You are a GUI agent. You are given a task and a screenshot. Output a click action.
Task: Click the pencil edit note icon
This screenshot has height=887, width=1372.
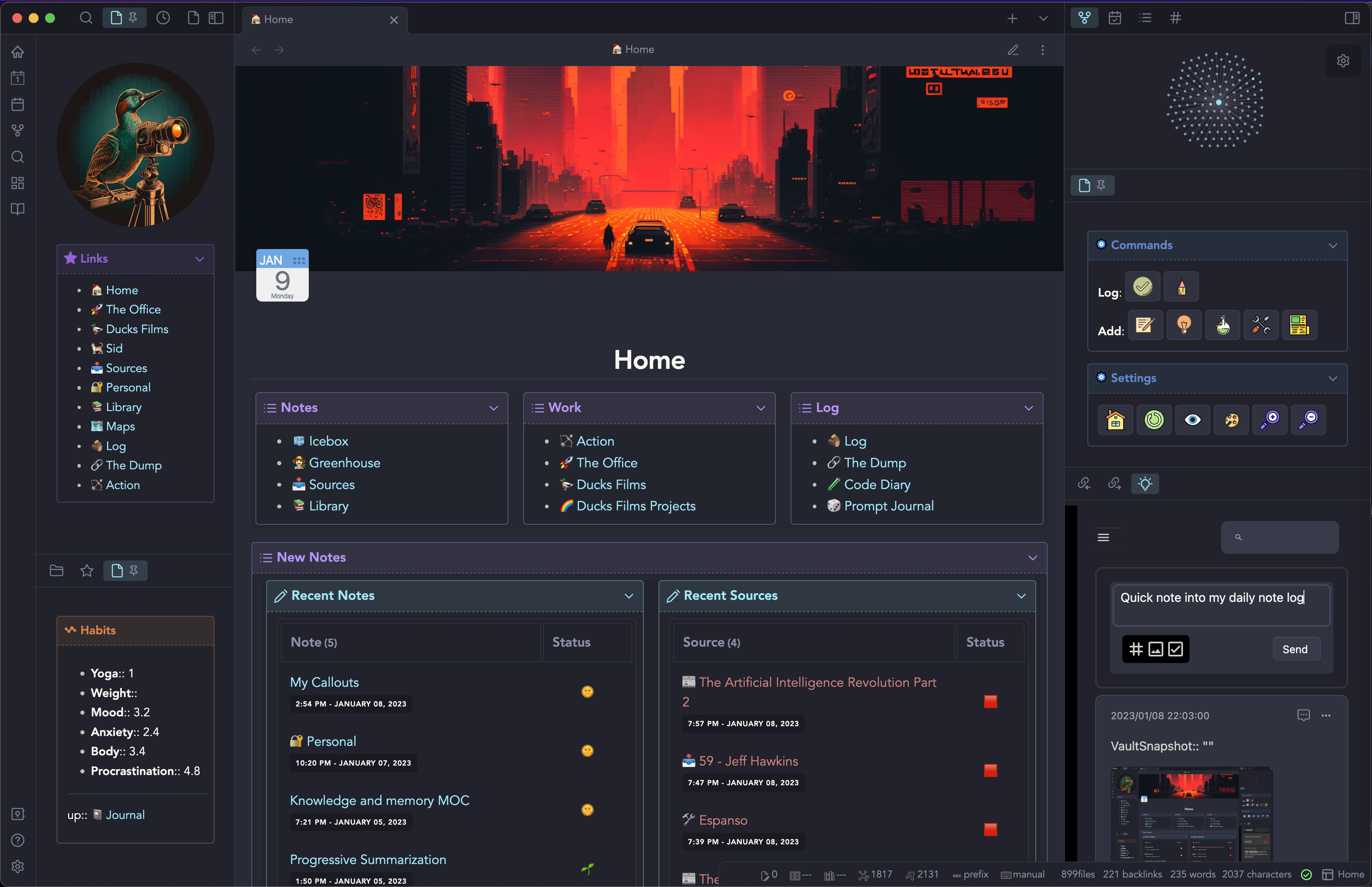click(x=1013, y=50)
